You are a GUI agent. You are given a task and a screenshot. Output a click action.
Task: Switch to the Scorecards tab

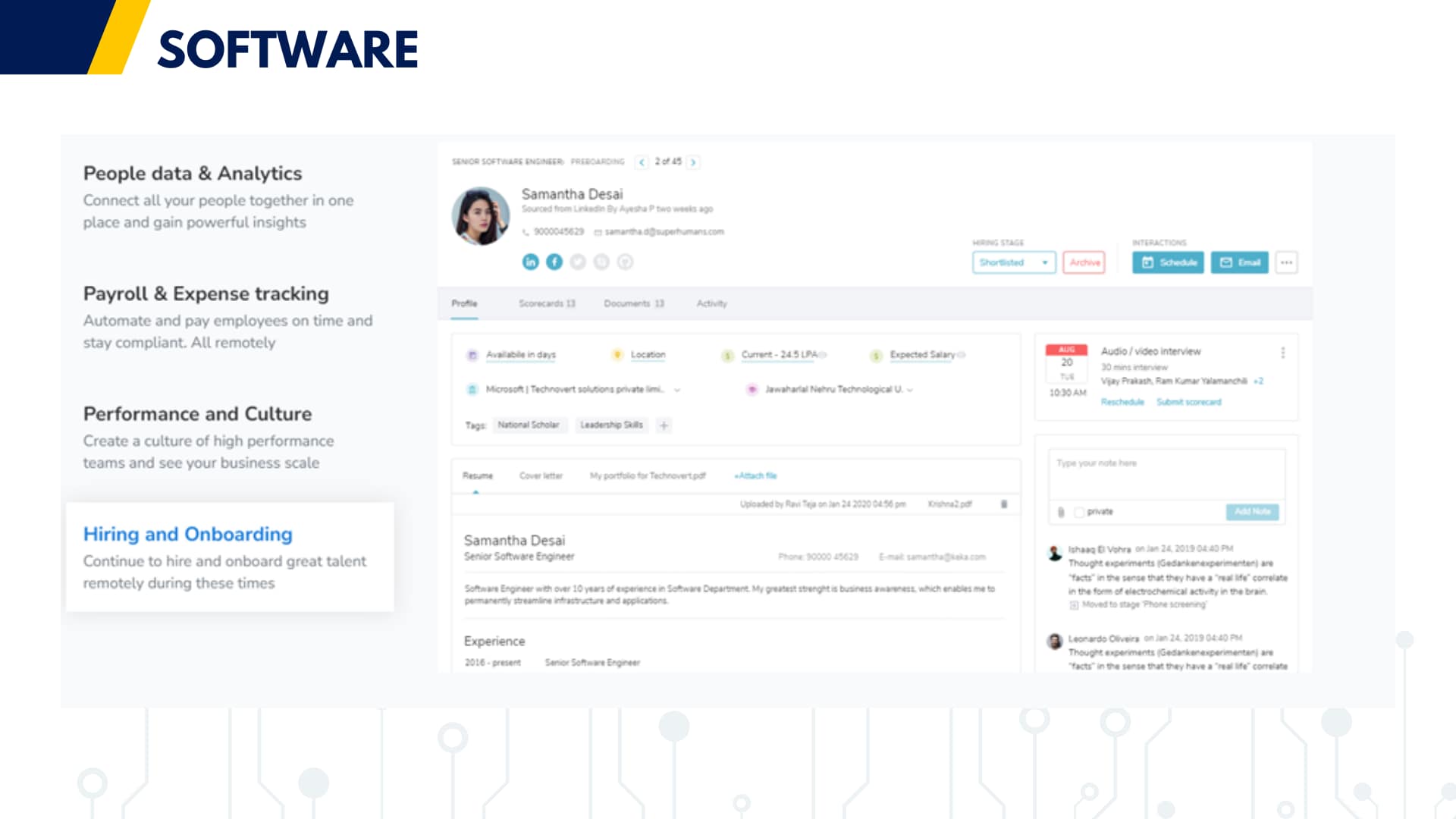coord(546,303)
